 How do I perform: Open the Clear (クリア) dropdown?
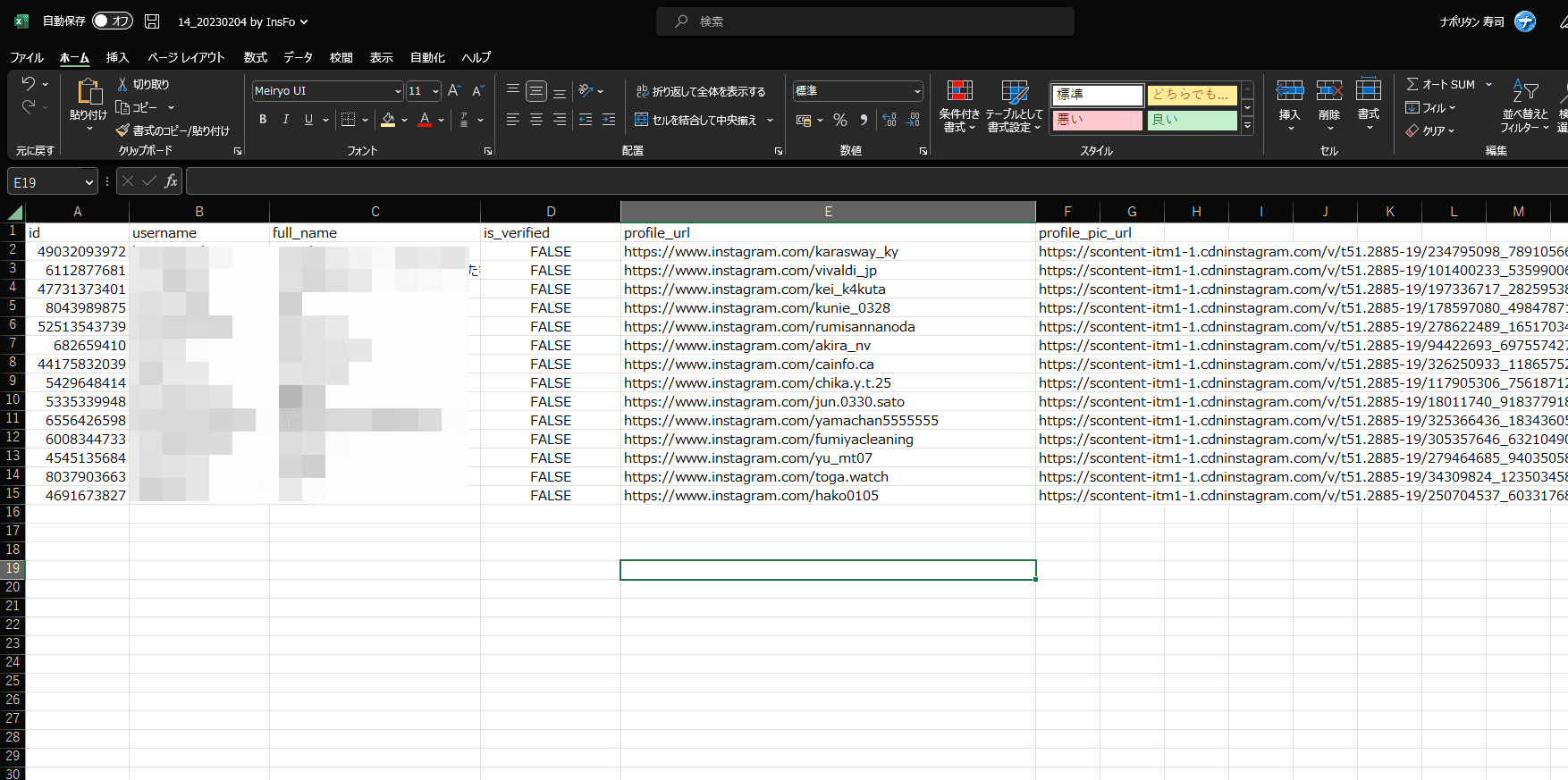[1430, 130]
